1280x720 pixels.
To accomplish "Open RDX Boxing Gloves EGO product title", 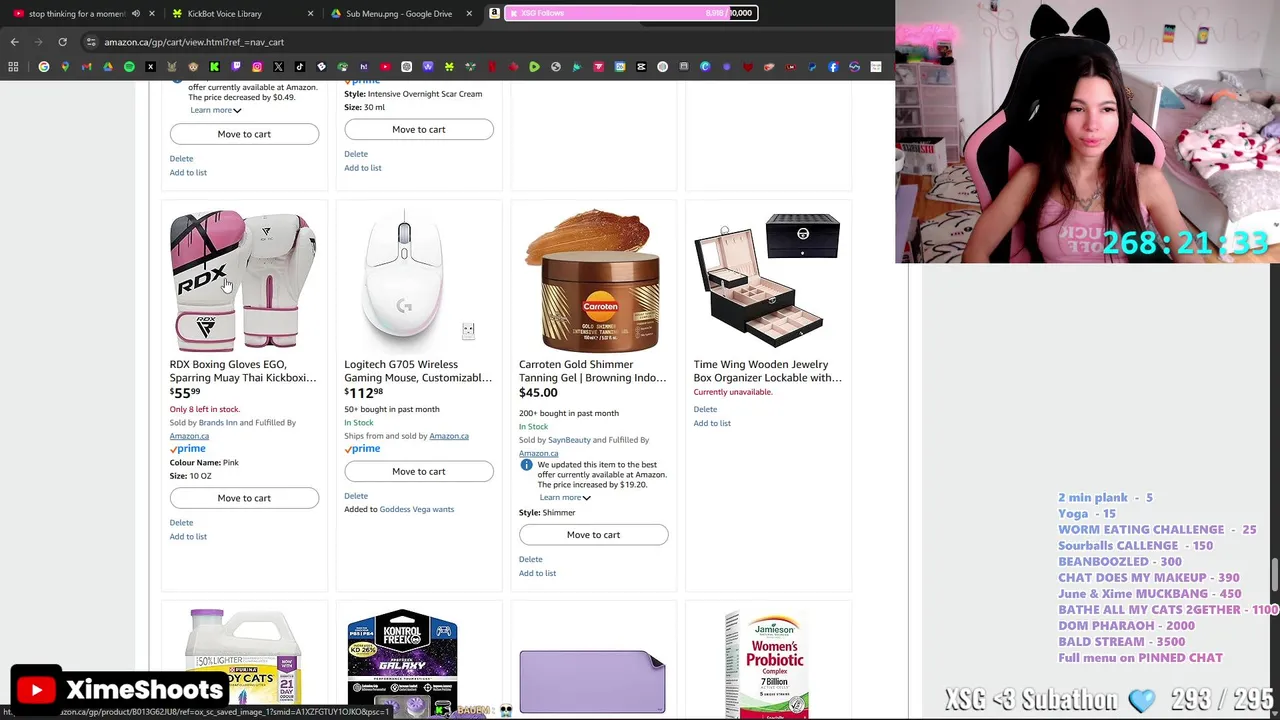I will [243, 371].
